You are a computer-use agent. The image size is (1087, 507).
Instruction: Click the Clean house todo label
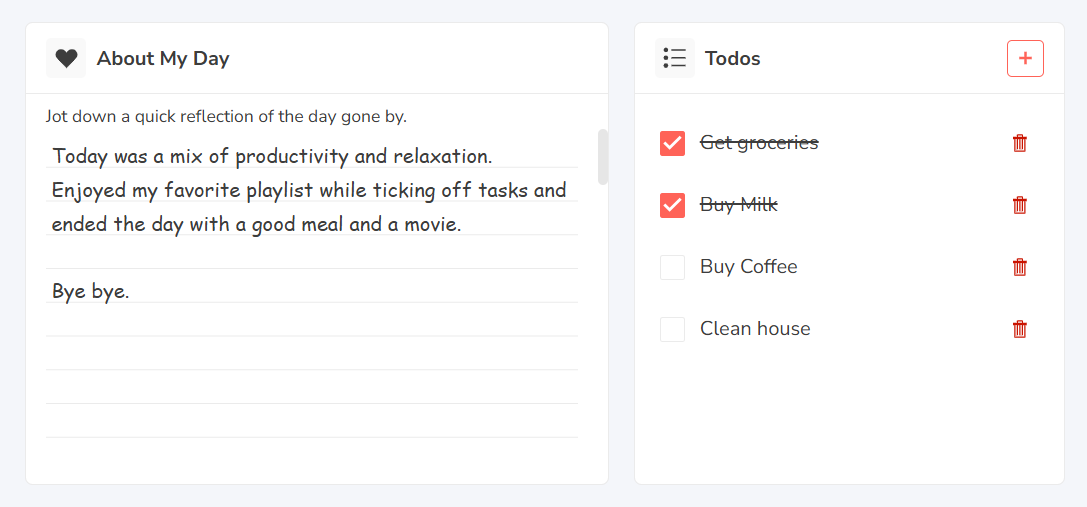click(x=755, y=328)
